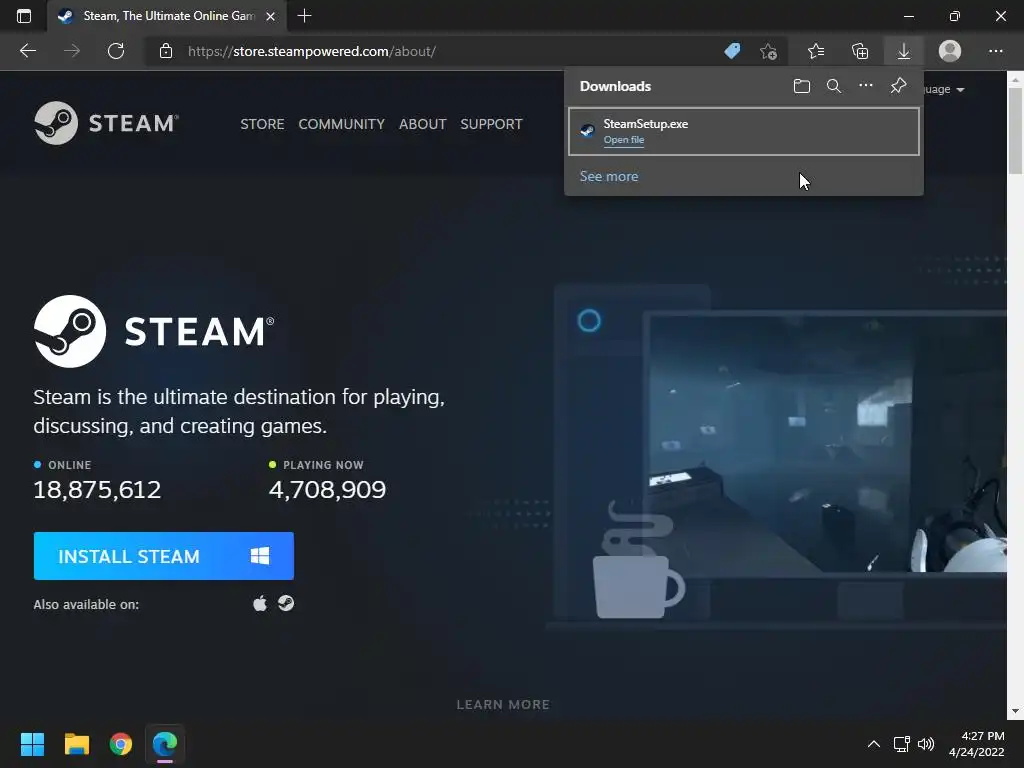Open the COMMUNITY menu
Viewport: 1024px width, 768px height.
coord(342,124)
